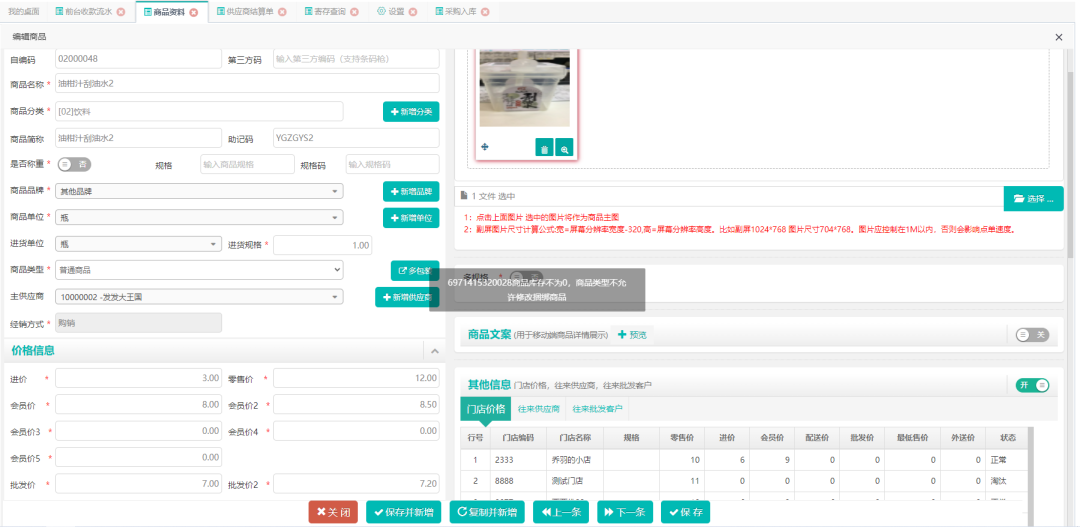
Task: Click the move handle icon below the image
Action: [x=485, y=148]
